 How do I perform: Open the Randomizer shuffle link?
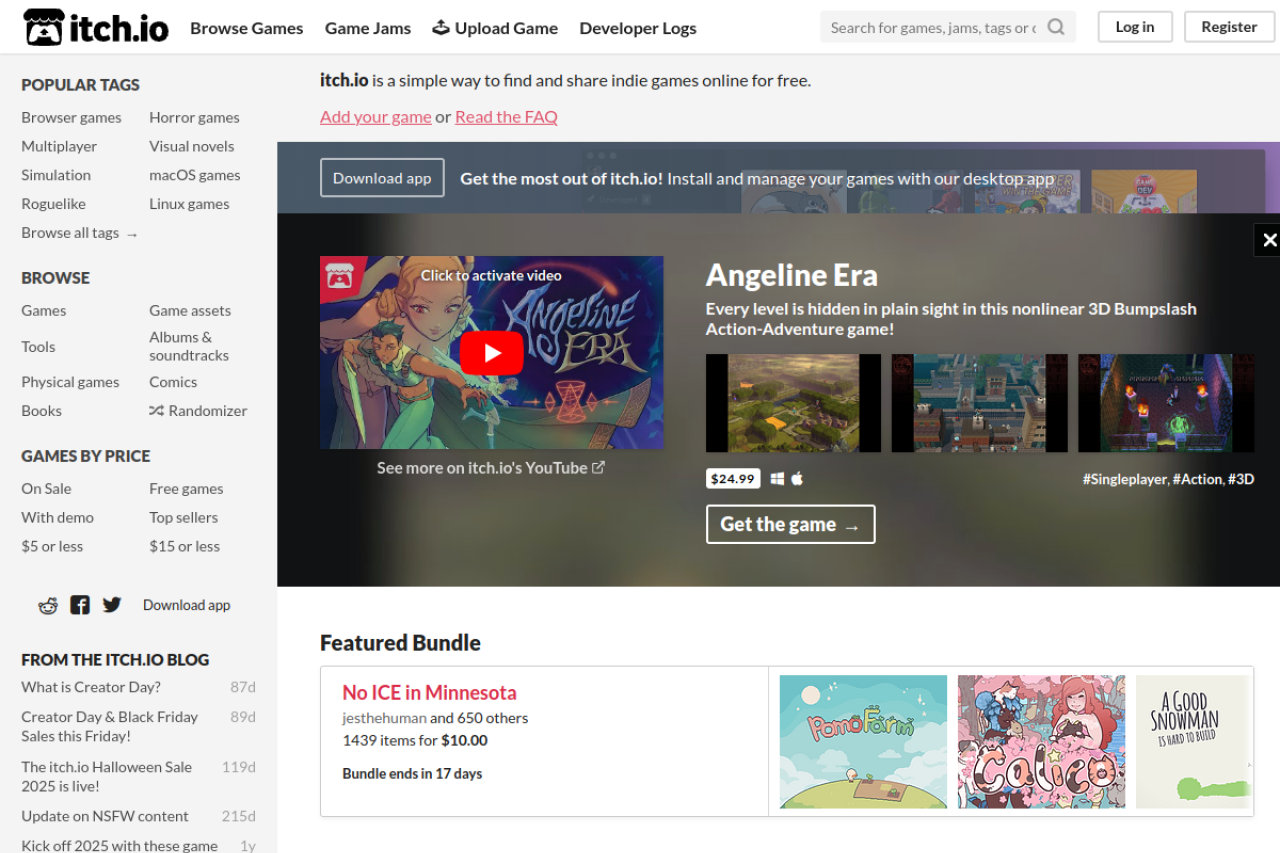point(198,411)
